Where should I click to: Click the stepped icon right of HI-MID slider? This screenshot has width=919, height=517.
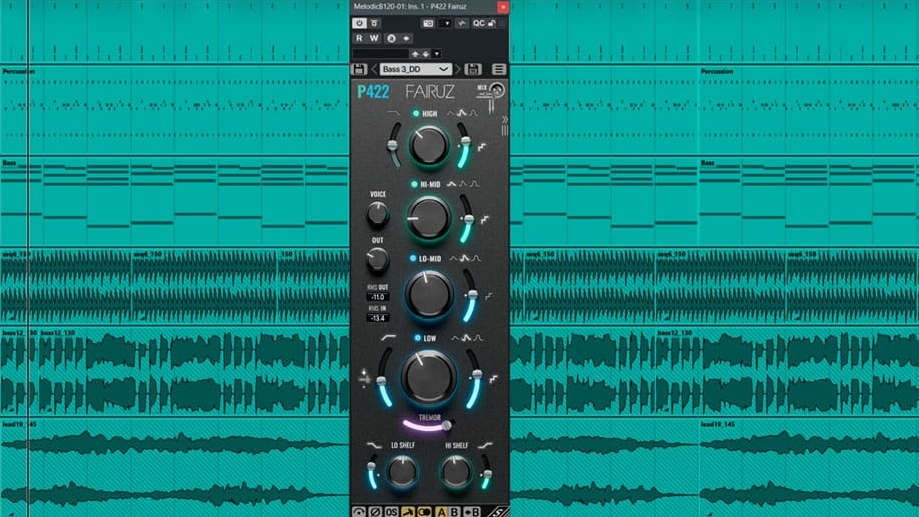click(x=485, y=220)
